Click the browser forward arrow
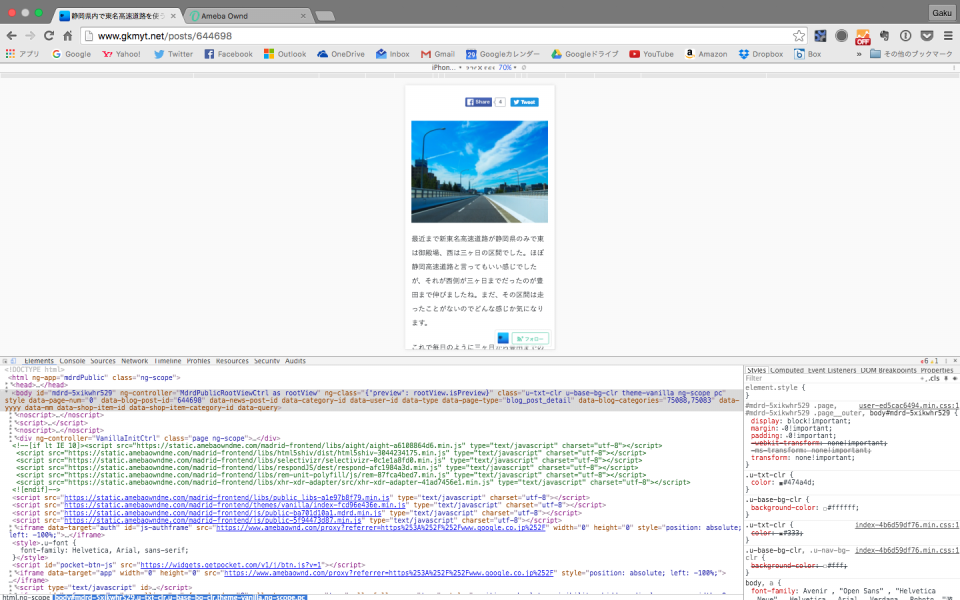Image resolution: width=960 pixels, height=600 pixels. [30, 36]
